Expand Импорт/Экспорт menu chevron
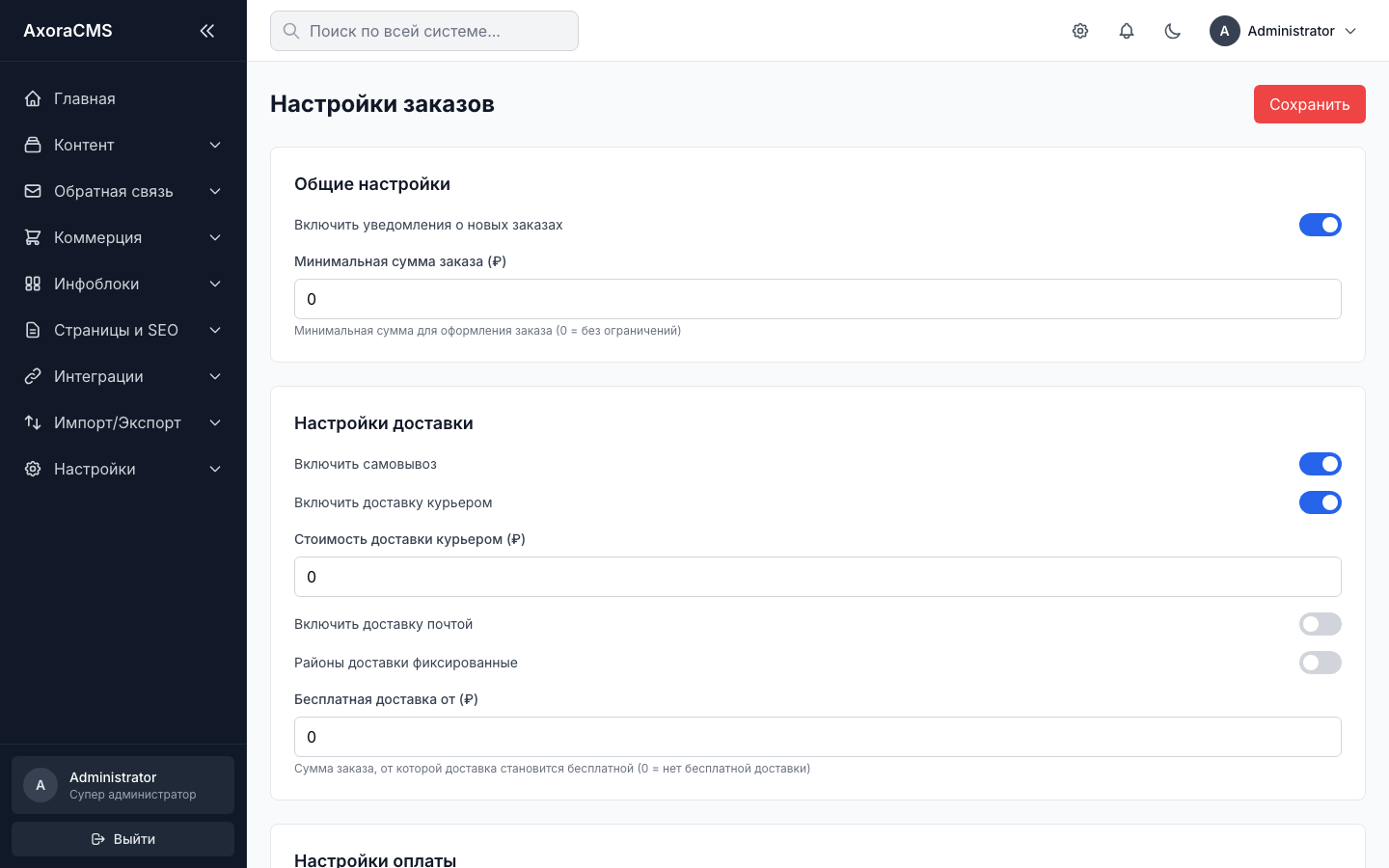This screenshot has height=868, width=1389. 215,422
